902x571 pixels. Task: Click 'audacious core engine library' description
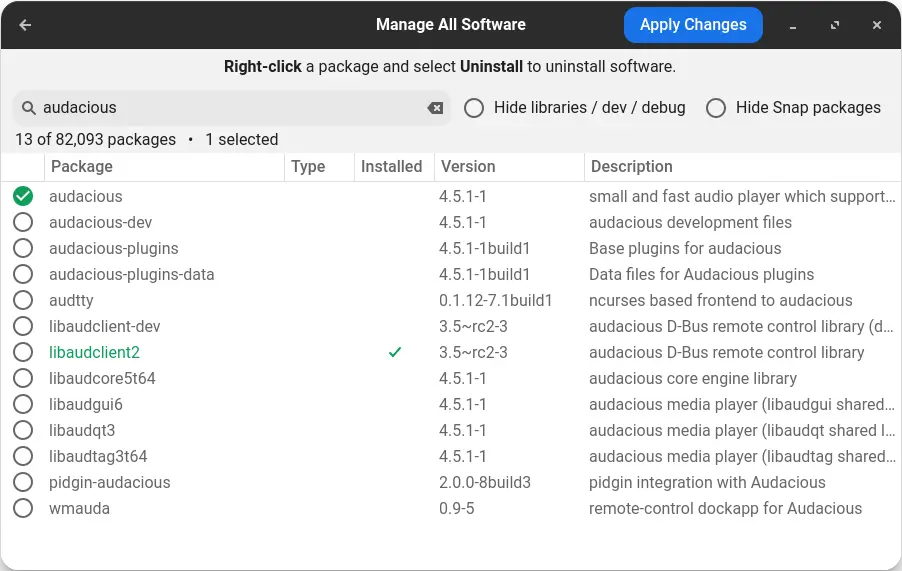[693, 378]
